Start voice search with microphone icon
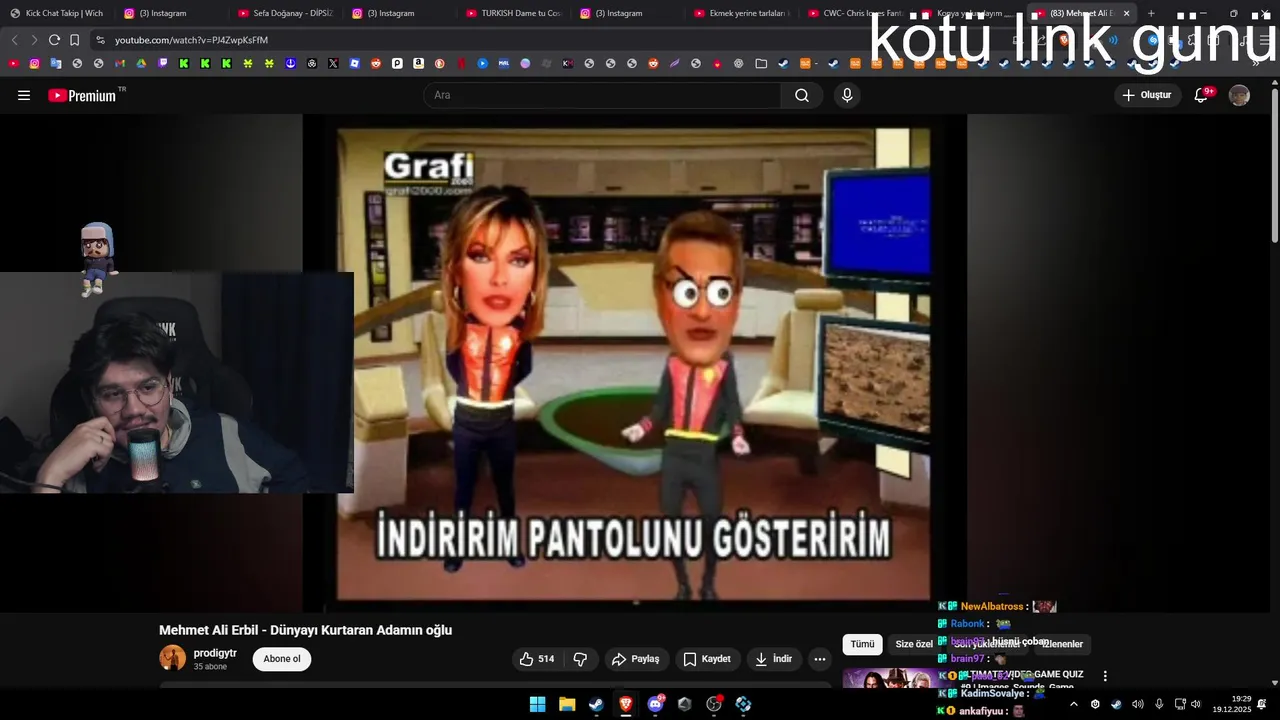The image size is (1280, 720). (x=847, y=95)
